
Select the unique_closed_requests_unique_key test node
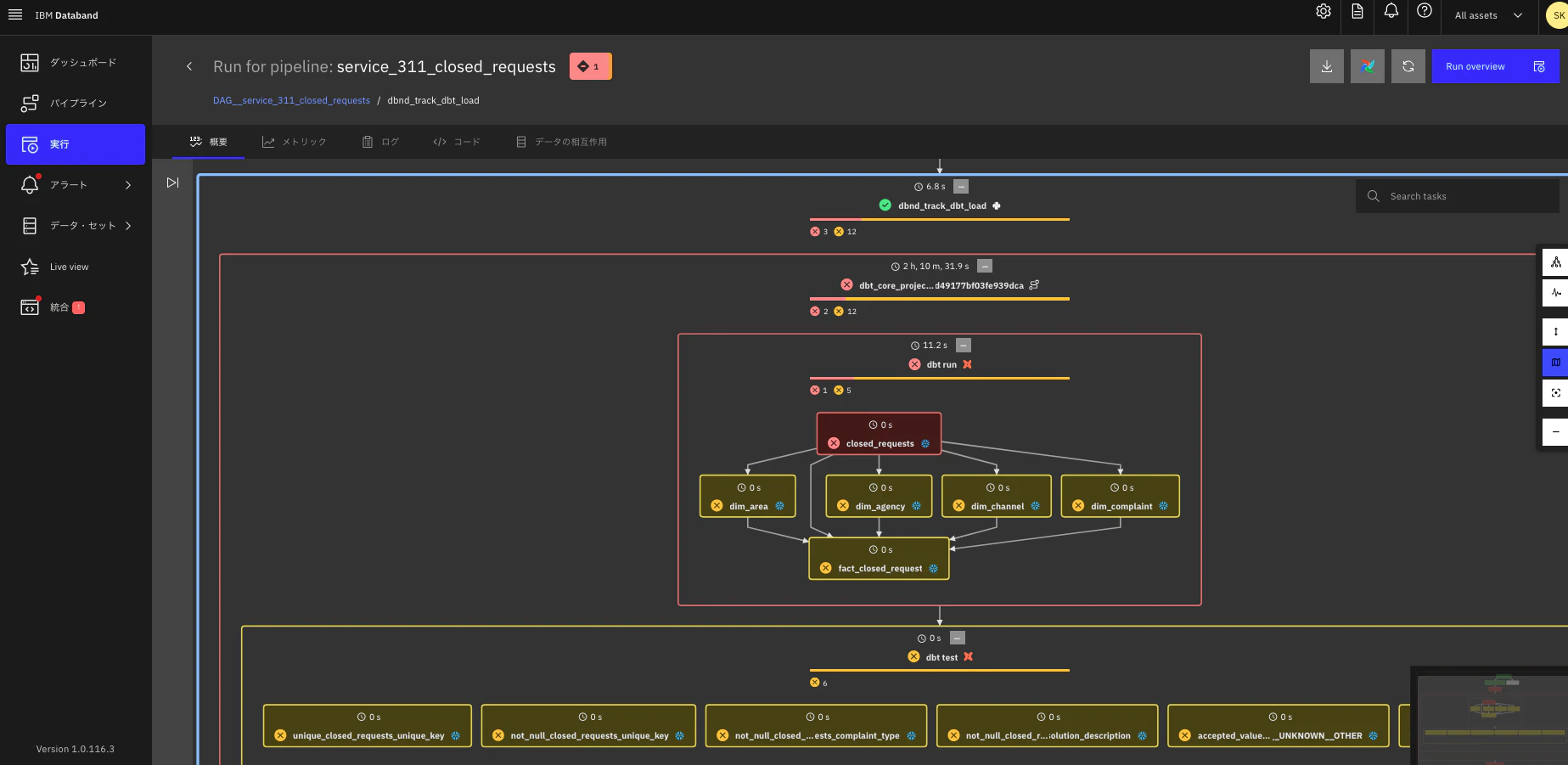coord(368,726)
